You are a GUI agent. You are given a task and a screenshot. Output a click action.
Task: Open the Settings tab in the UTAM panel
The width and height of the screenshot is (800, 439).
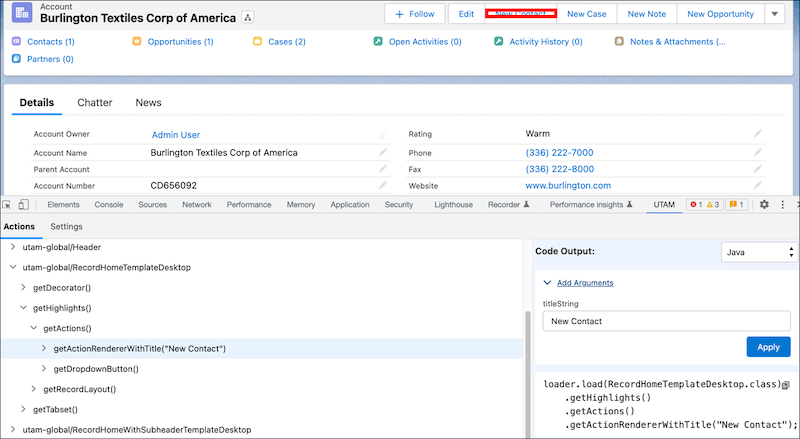pos(67,226)
